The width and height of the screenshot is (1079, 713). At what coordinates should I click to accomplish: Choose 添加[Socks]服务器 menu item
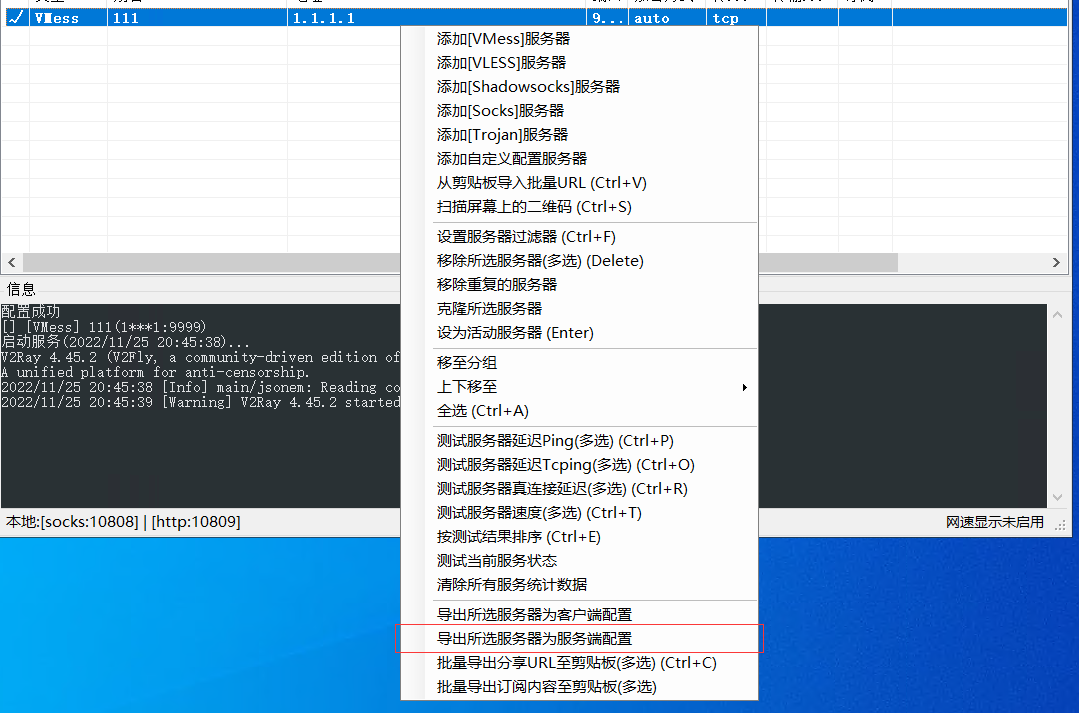(x=501, y=110)
